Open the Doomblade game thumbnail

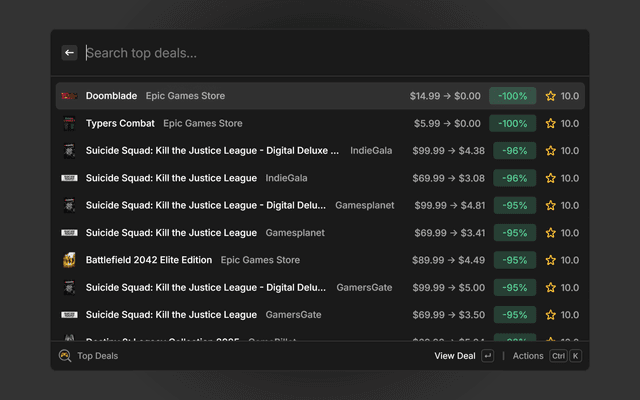69,96
